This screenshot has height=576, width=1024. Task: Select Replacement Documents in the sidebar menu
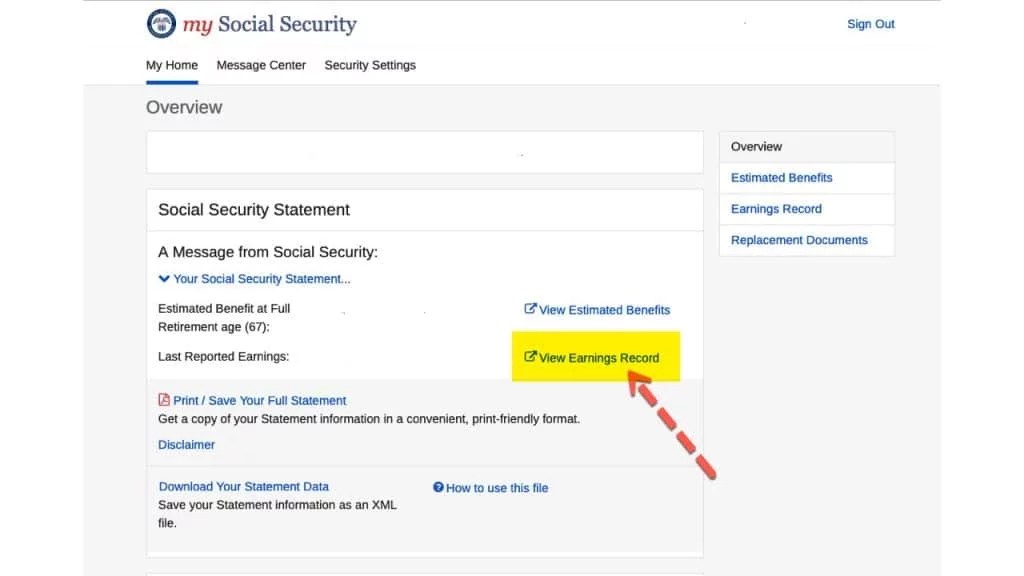pyautogui.click(x=798, y=240)
